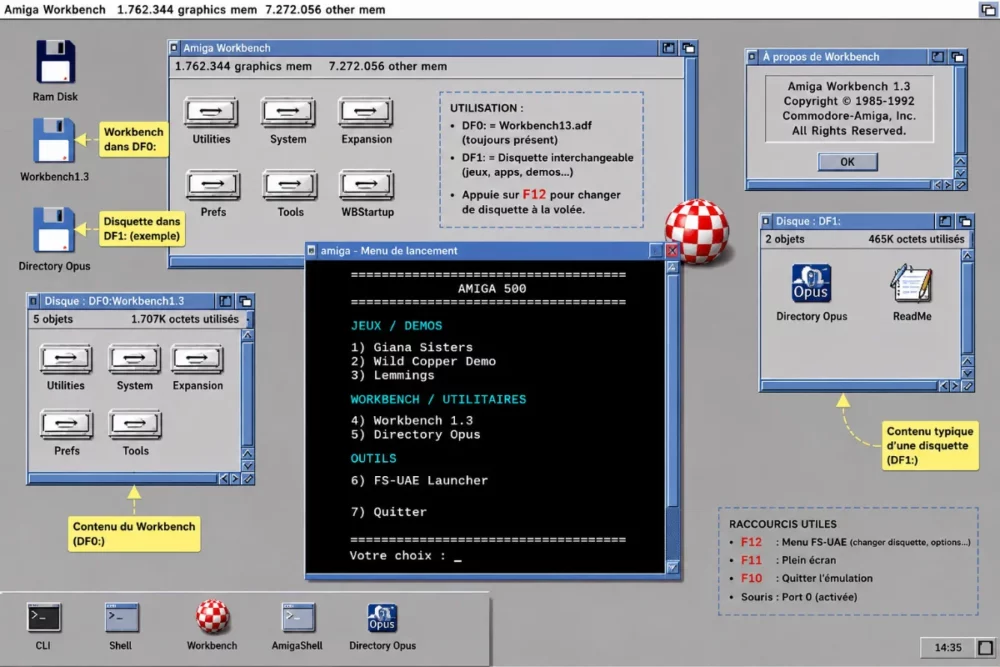The image size is (1000, 667).
Task: Click the red 'F12' shortcut in Raccourcis utiles
Action: point(751,542)
